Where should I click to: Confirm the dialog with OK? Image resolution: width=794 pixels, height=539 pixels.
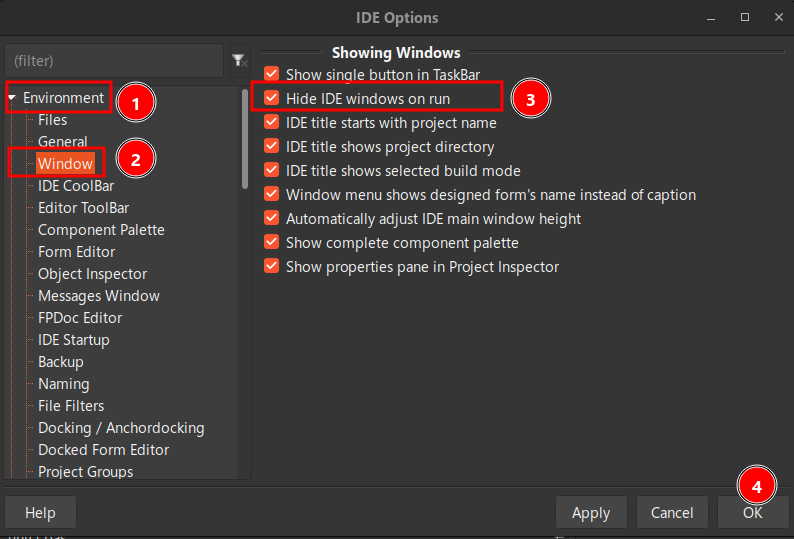[x=753, y=513]
